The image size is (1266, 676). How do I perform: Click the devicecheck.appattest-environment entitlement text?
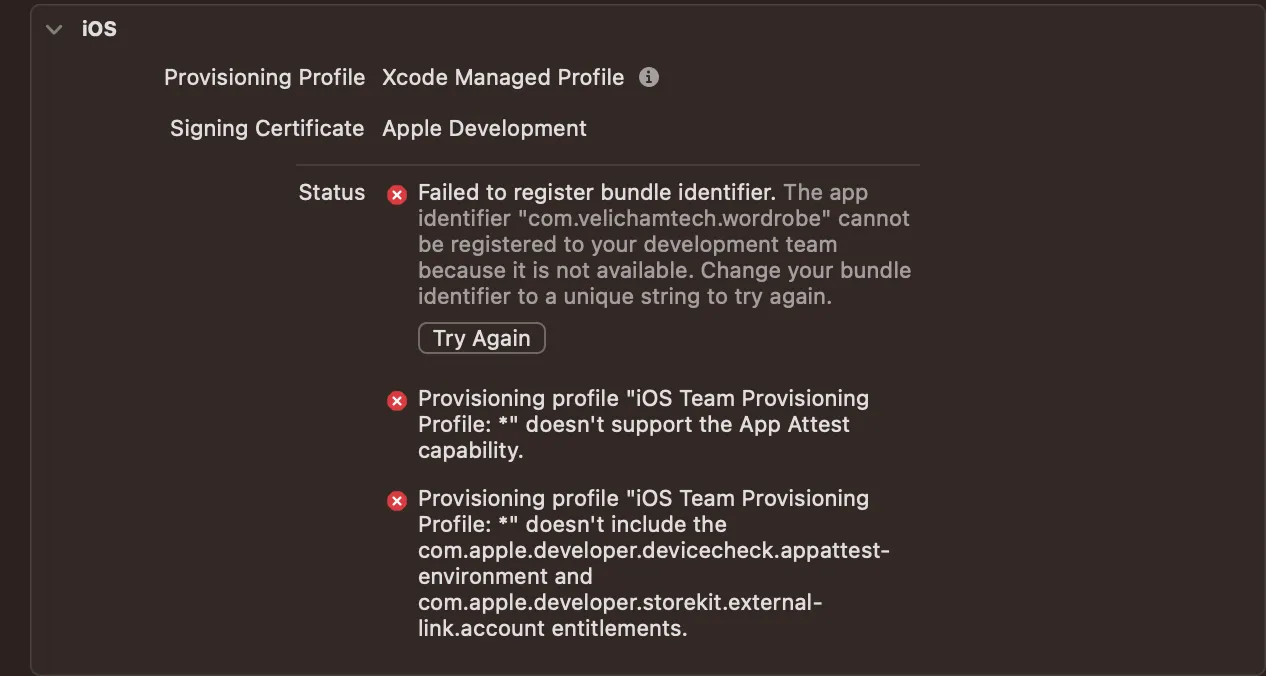tap(653, 551)
